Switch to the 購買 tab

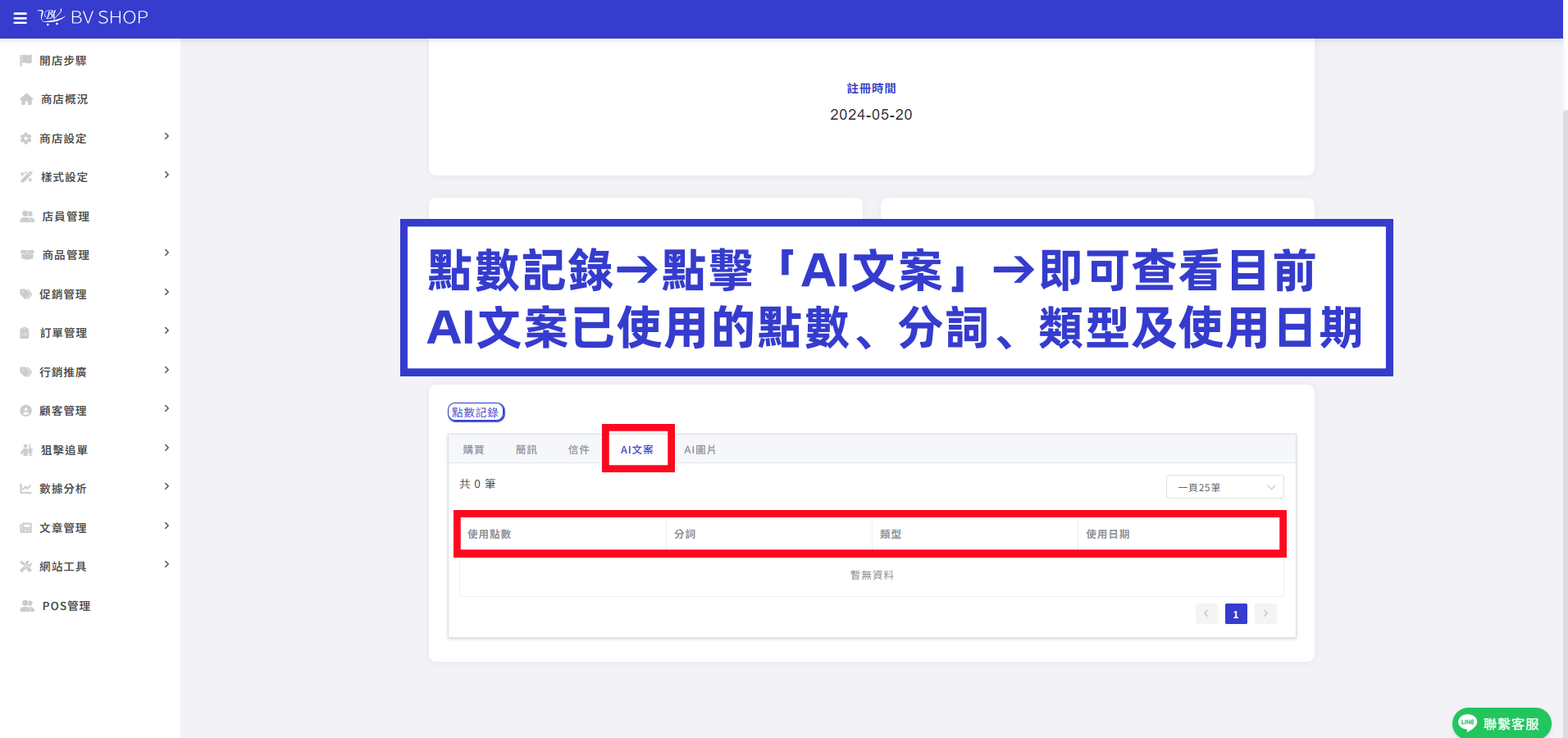(x=474, y=449)
